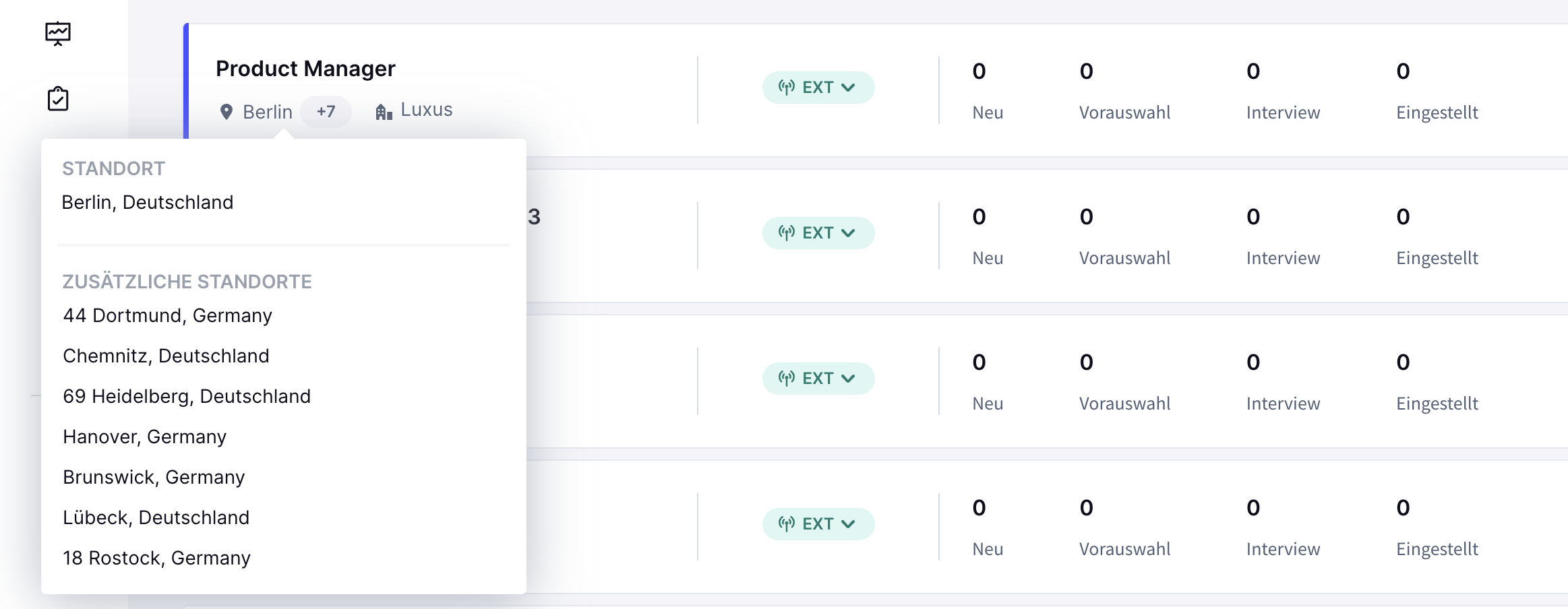1568x609 pixels.
Task: Open the presentation chart sidebar icon
Action: (x=58, y=34)
